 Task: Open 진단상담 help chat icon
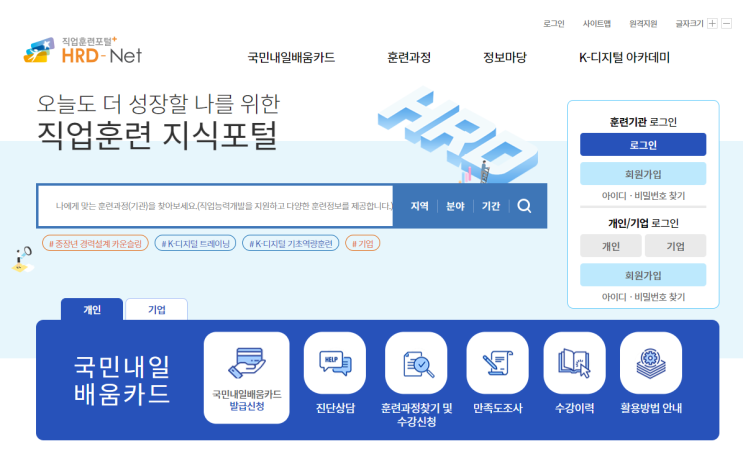335,363
